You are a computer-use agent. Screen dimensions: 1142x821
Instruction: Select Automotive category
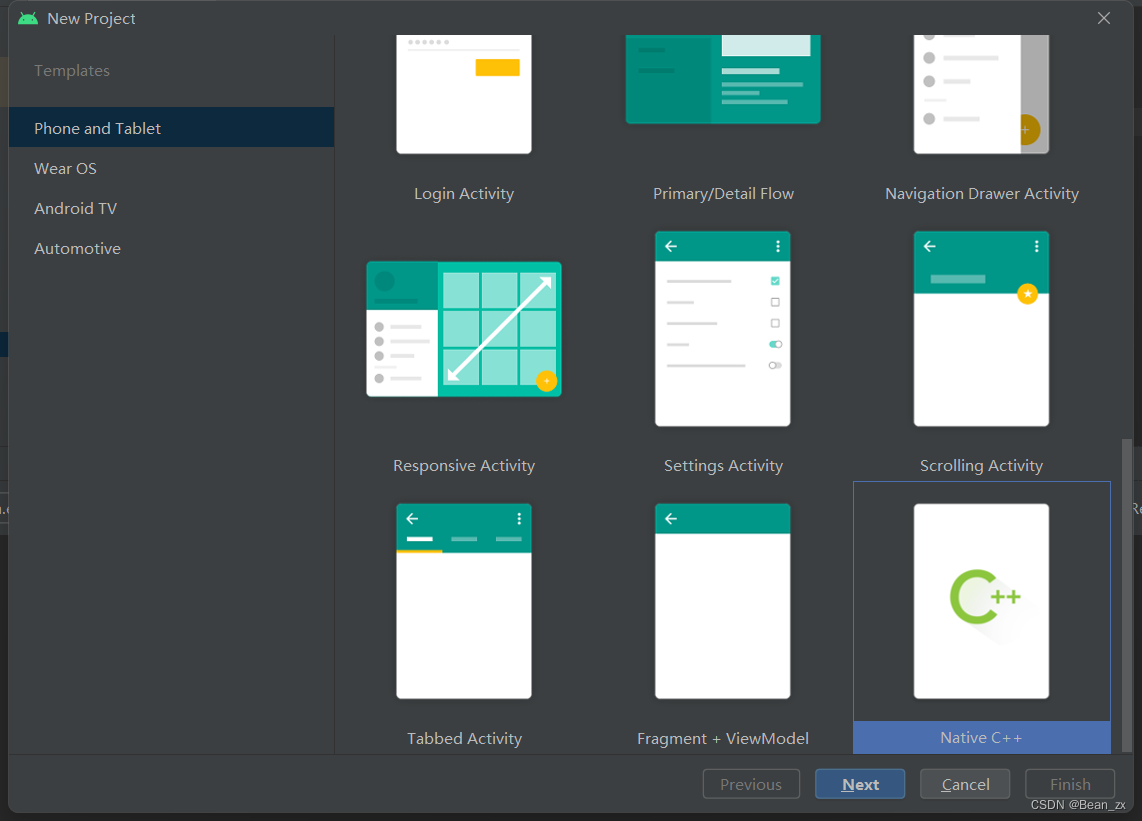pos(171,248)
